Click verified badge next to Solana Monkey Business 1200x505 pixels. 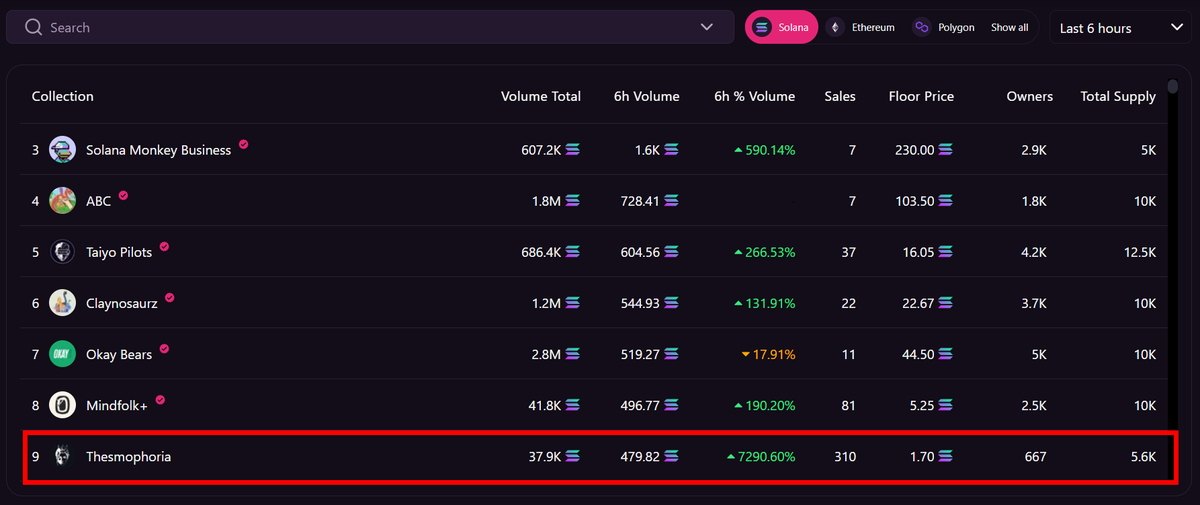pyautogui.click(x=244, y=144)
